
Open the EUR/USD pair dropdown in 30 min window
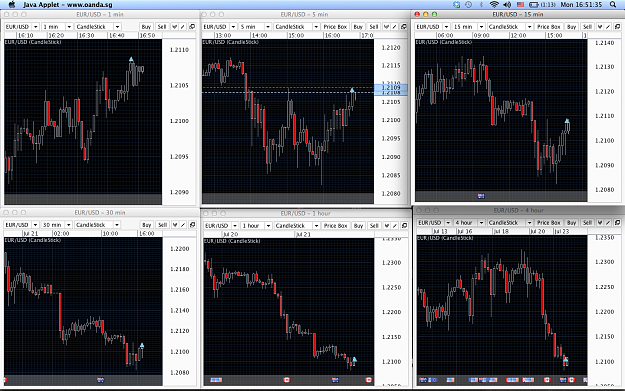(22, 225)
